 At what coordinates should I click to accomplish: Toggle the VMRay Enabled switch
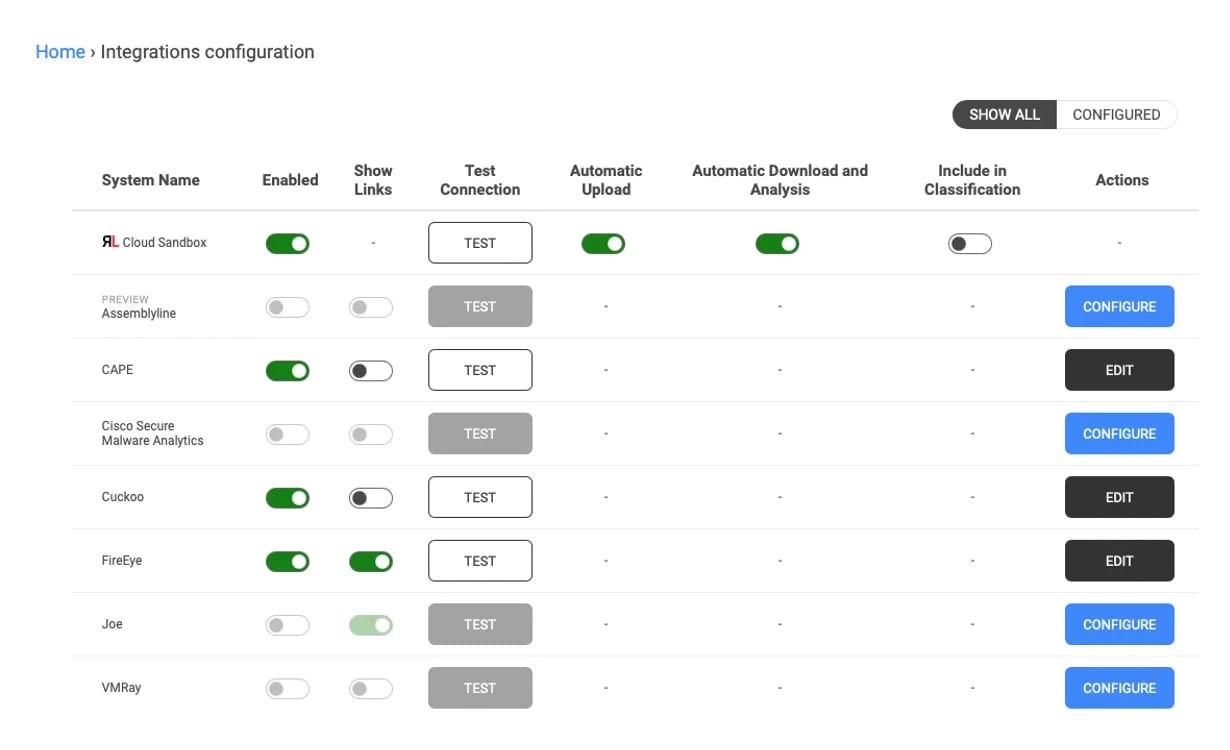click(288, 689)
